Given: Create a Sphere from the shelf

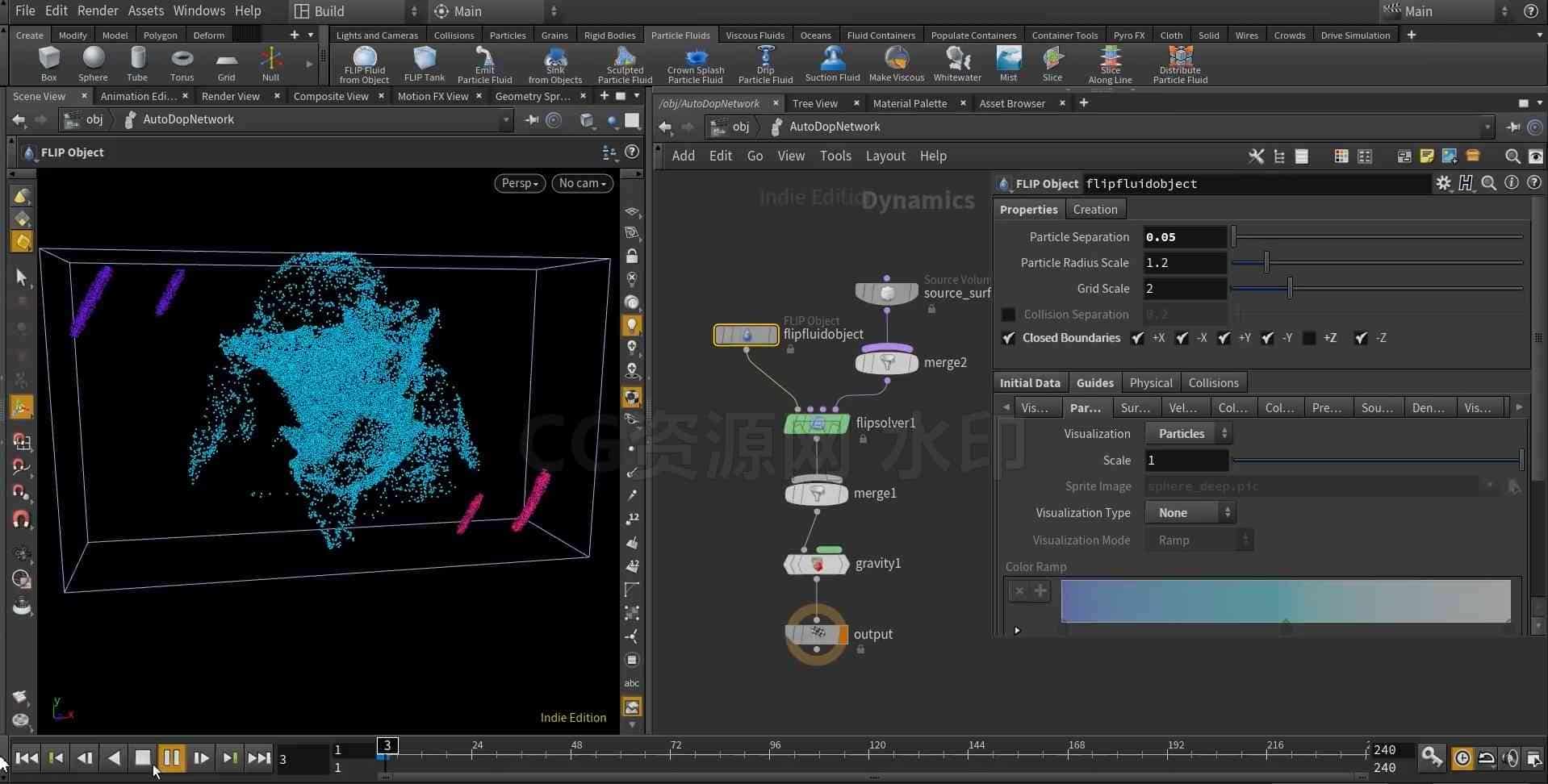Looking at the screenshot, I should point(93,64).
